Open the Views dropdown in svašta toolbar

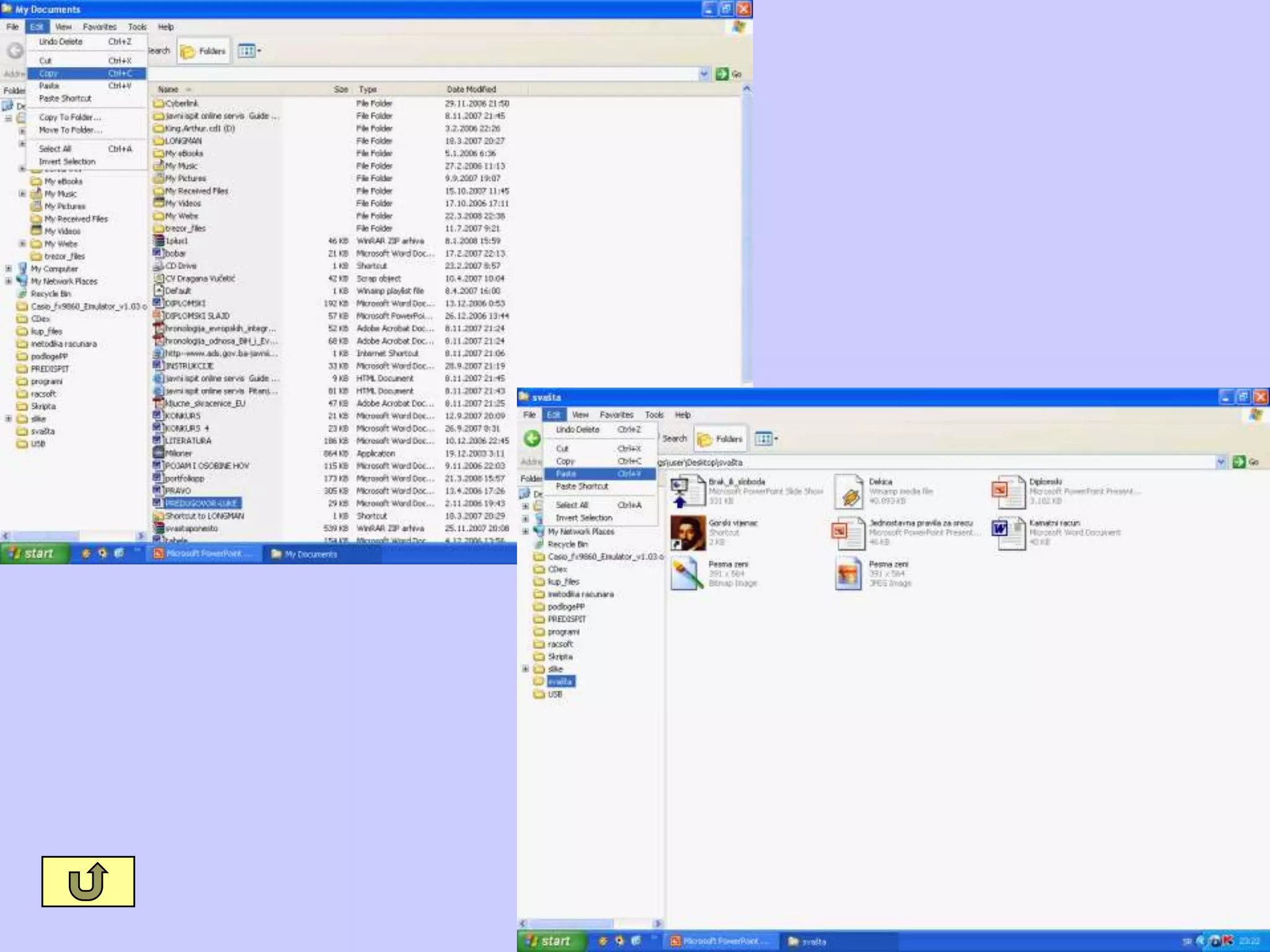766,439
